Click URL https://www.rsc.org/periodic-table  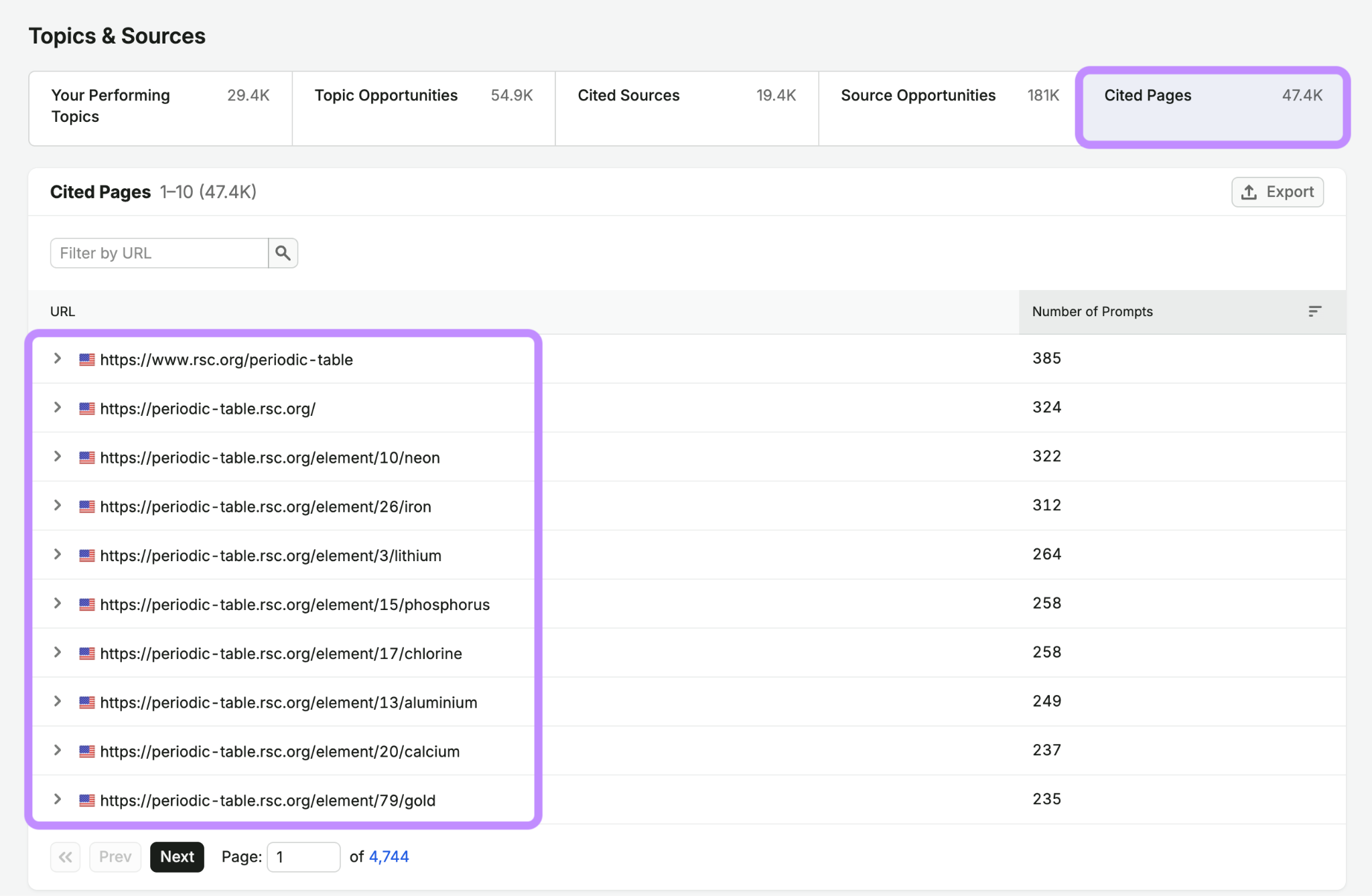pyautogui.click(x=226, y=360)
